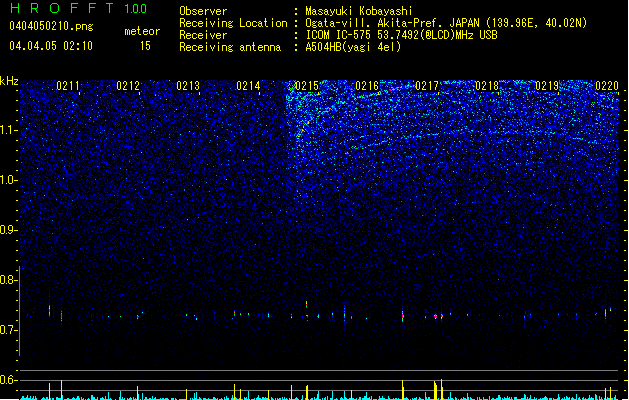This screenshot has height=400, width=629.
Task: Click the 'meteor' label
Action: click(142, 31)
